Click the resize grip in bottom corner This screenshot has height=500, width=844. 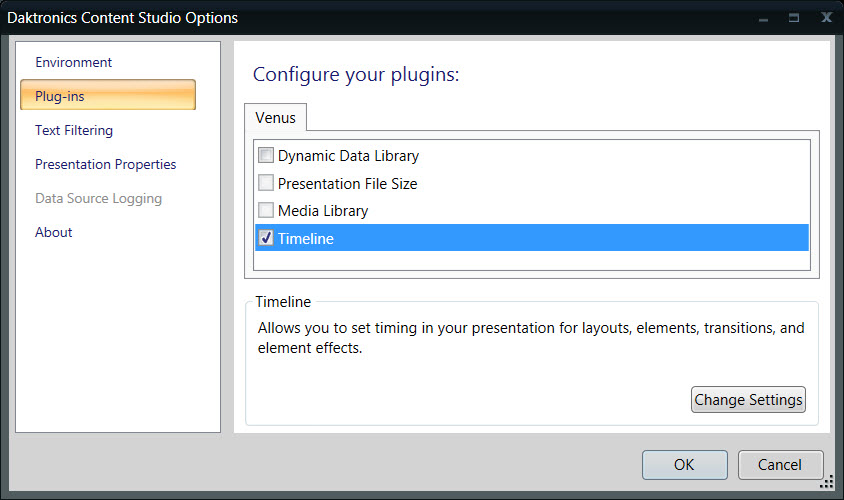pos(827,484)
